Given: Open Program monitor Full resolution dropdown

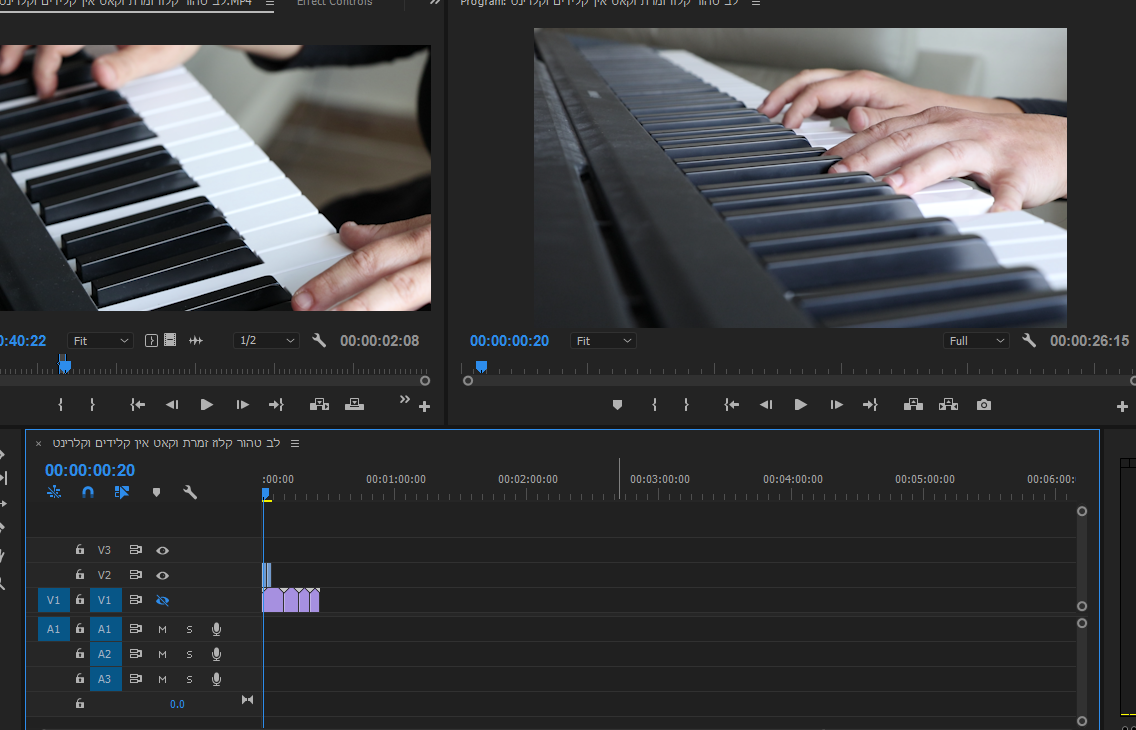Looking at the screenshot, I should [976, 340].
